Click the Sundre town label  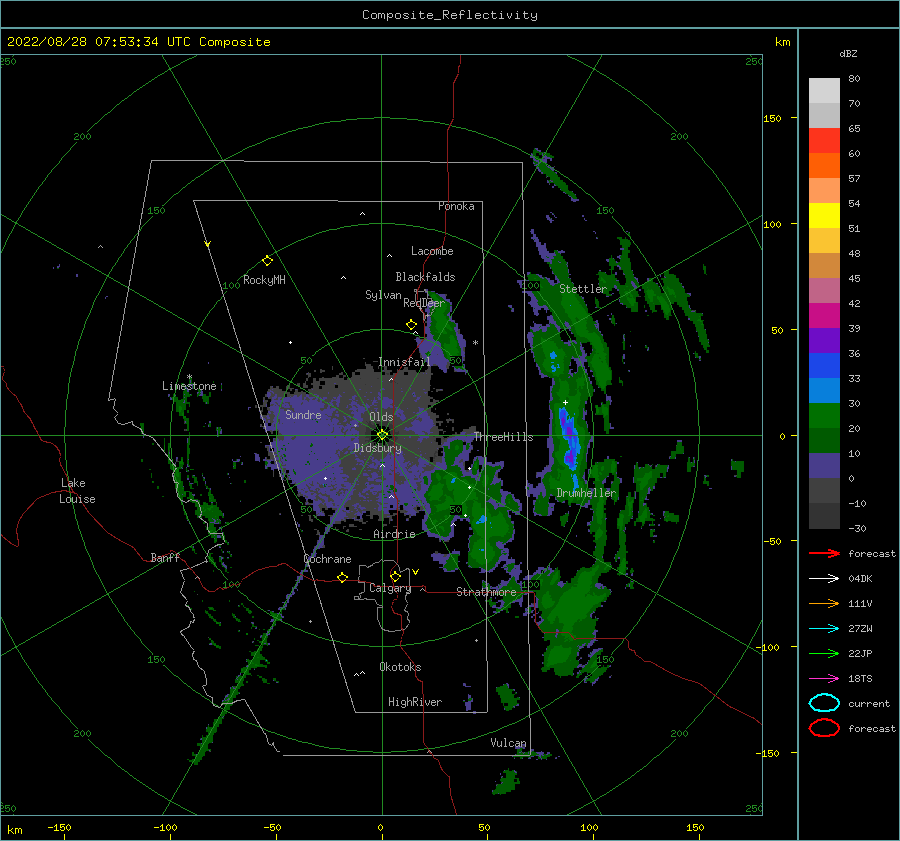pyautogui.click(x=303, y=415)
